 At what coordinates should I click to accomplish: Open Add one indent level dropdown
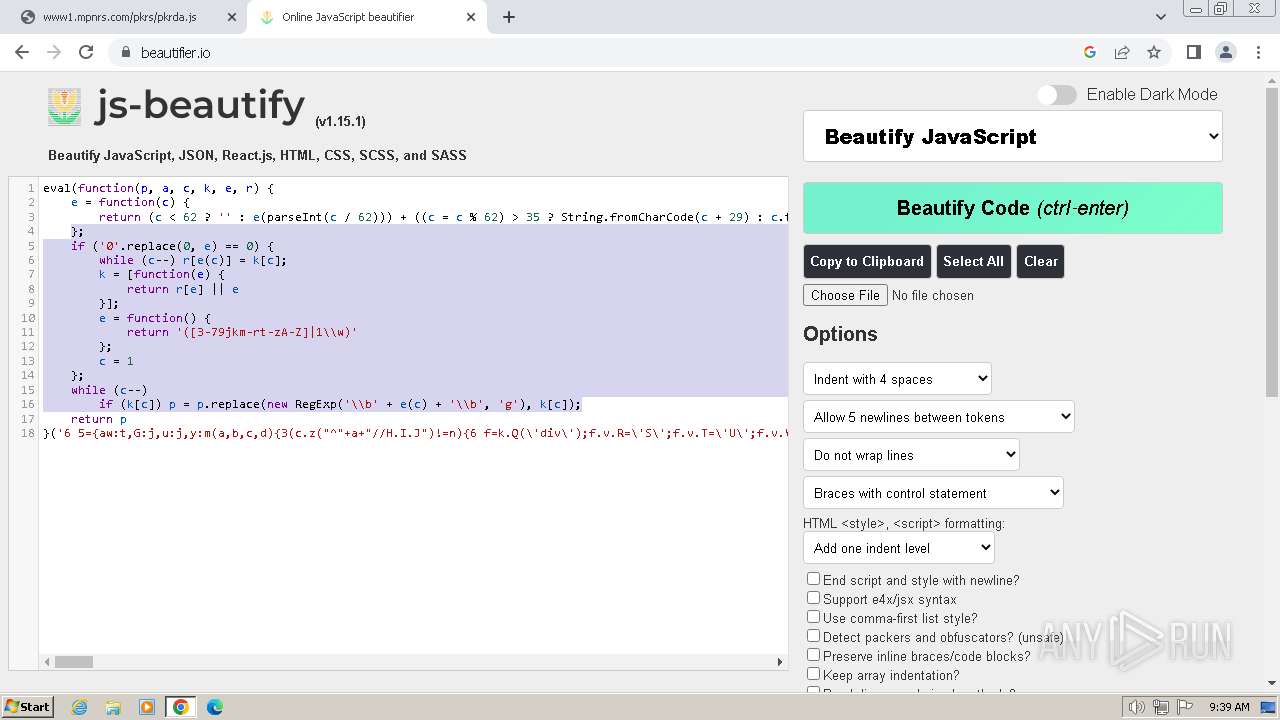coord(898,548)
